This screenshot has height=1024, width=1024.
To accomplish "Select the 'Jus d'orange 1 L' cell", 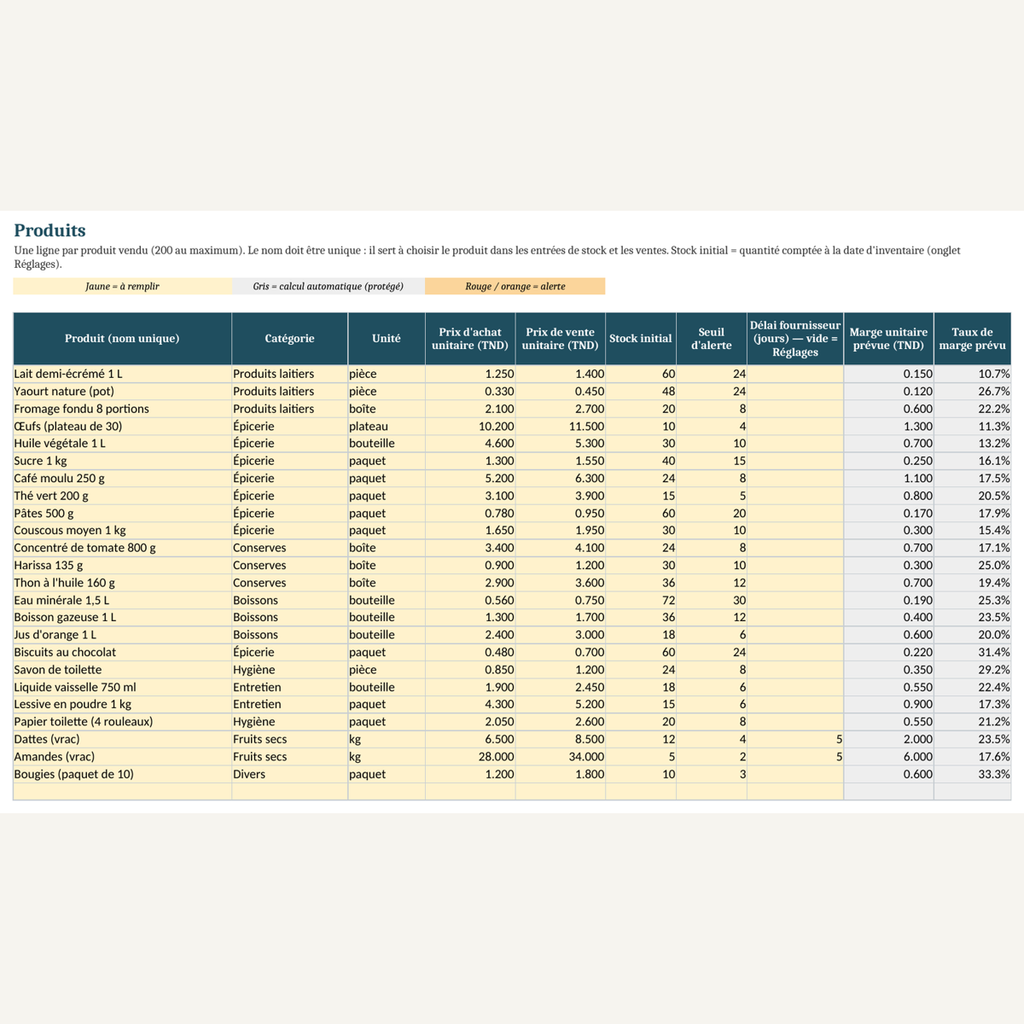I will point(122,635).
